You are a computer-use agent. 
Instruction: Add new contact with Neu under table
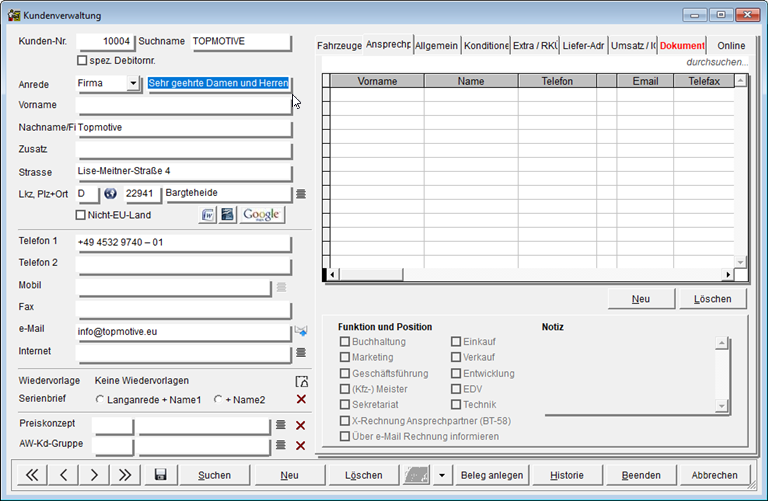641,299
